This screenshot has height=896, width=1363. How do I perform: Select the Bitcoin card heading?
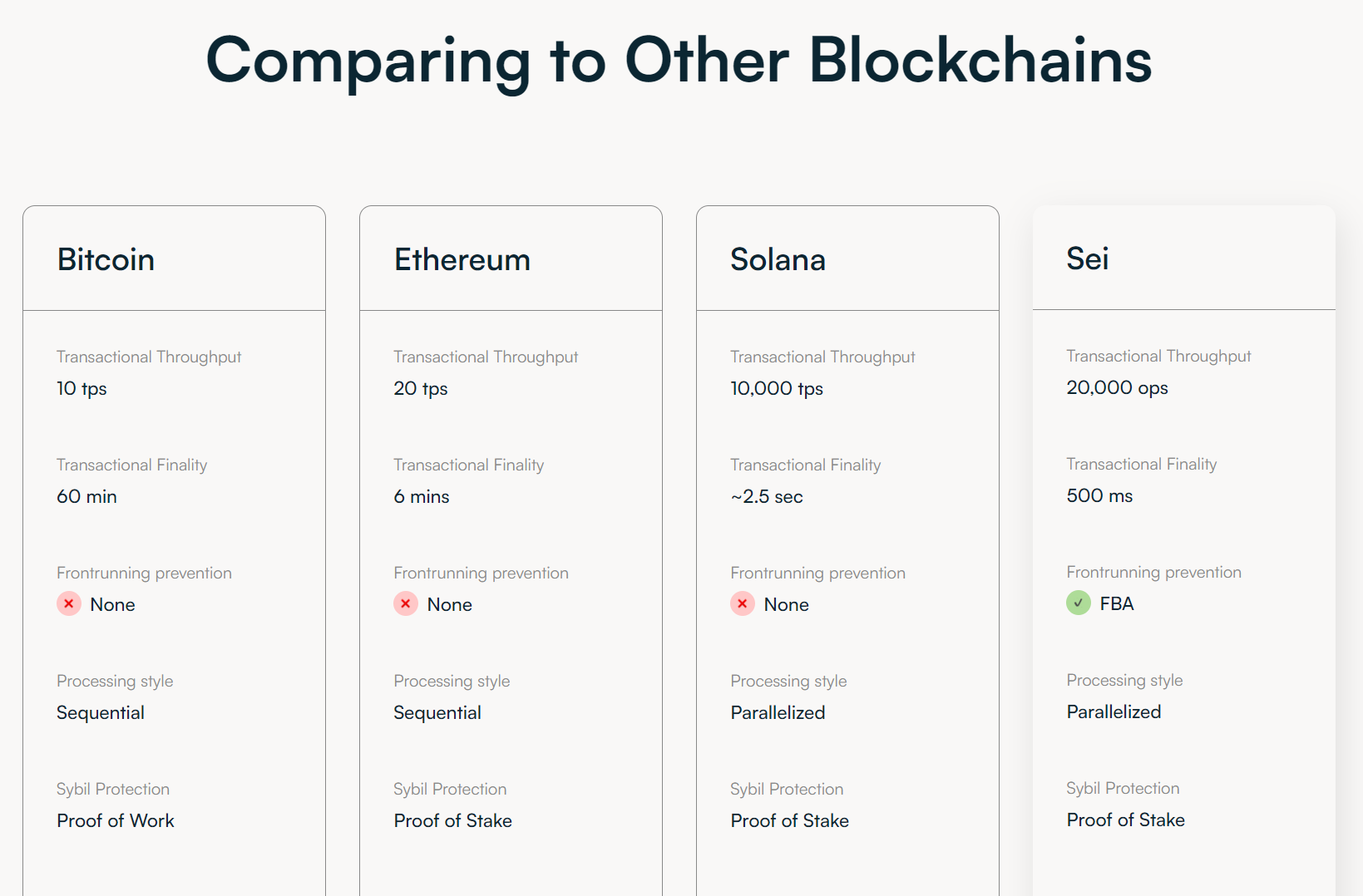click(106, 260)
